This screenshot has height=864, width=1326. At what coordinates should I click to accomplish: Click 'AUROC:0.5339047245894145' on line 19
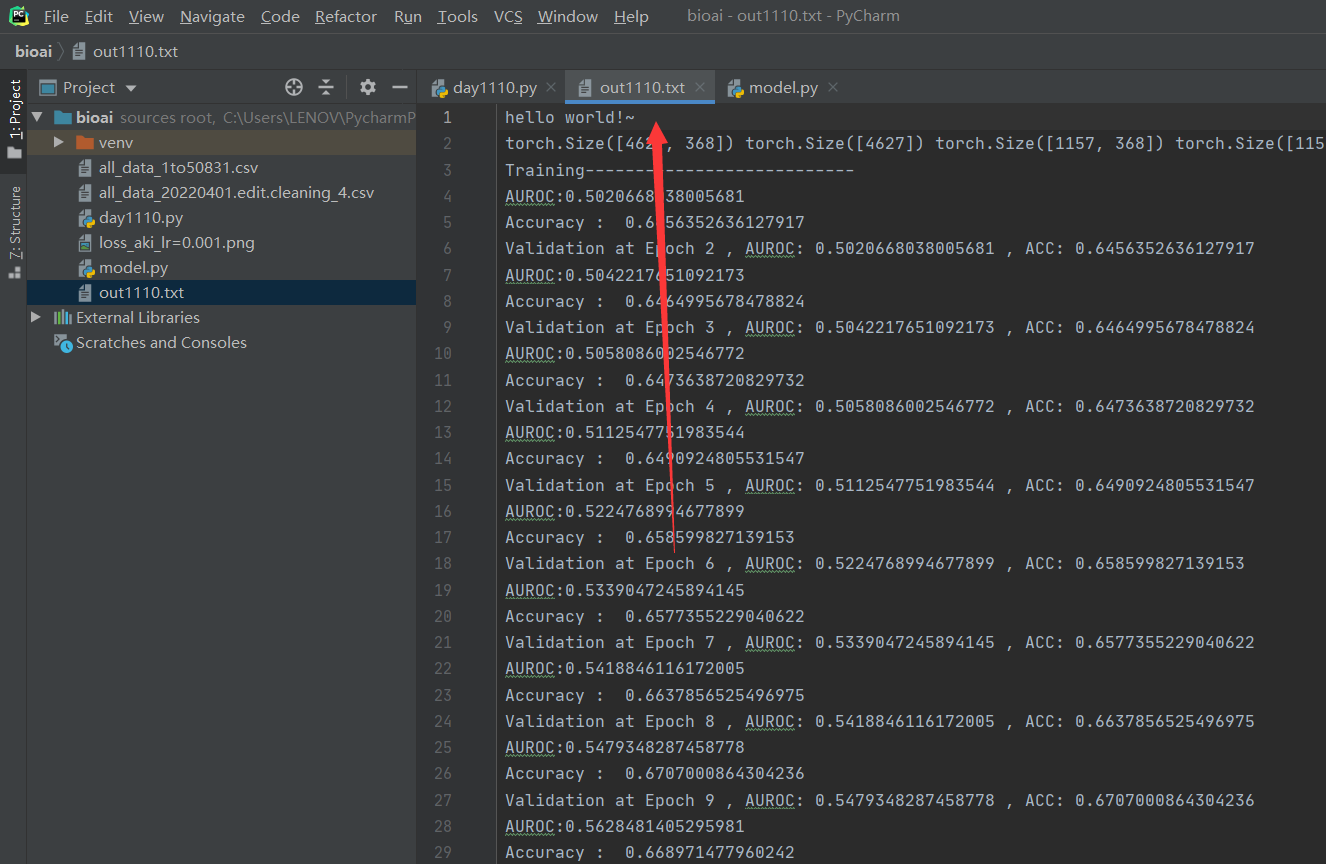[625, 590]
